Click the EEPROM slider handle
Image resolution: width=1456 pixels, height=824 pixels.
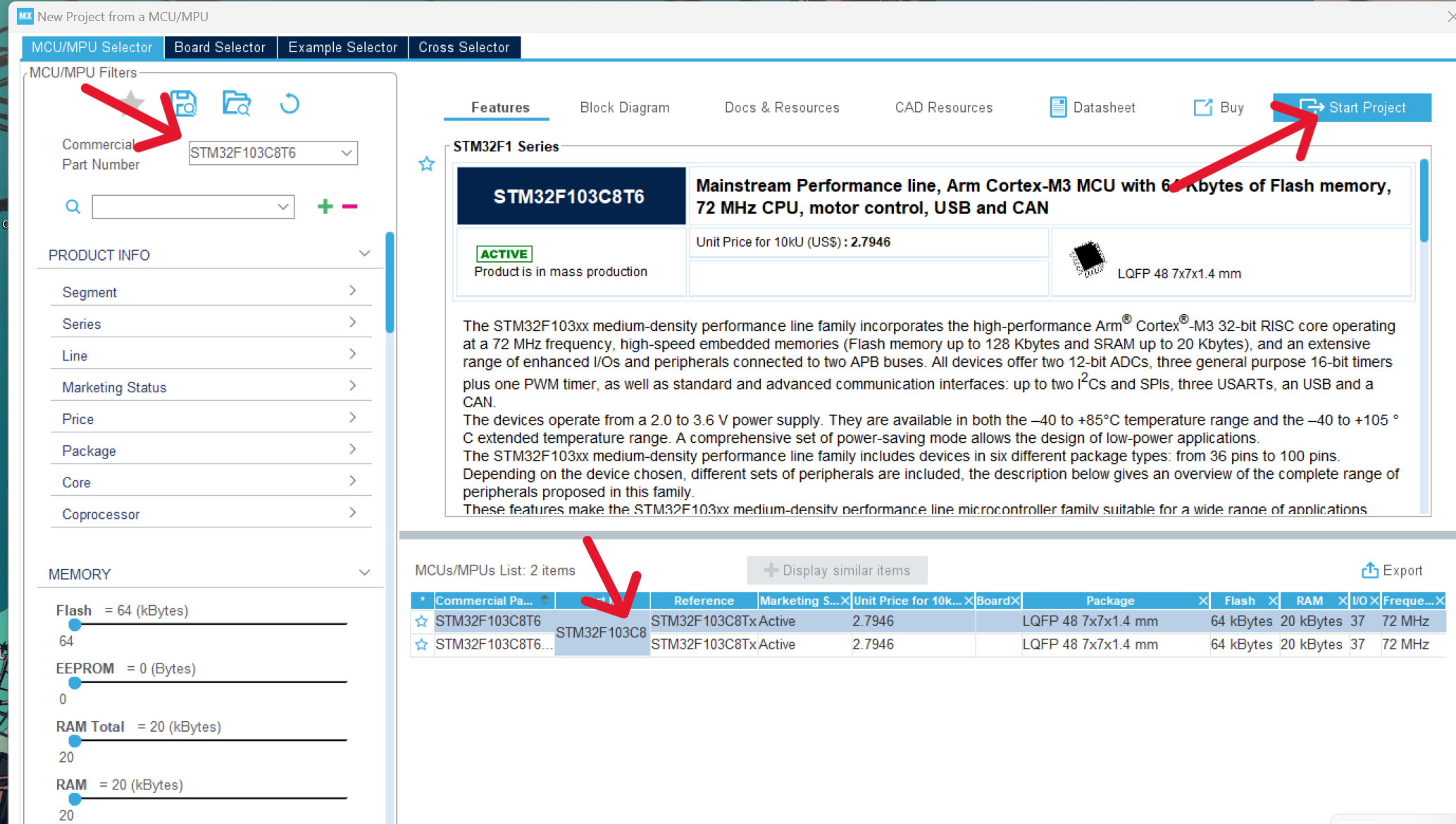click(75, 682)
